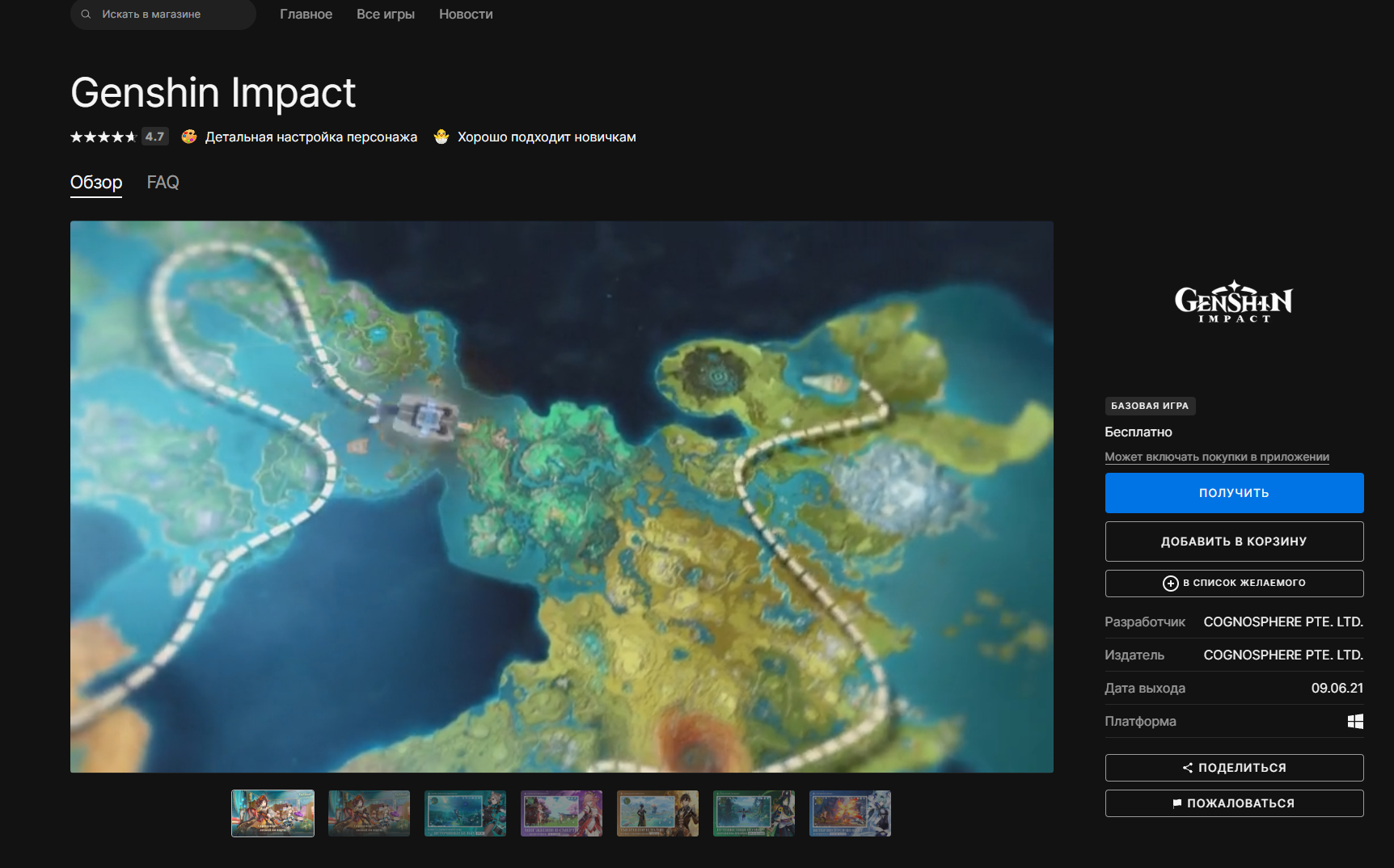
Task: Click the Базовая игра badge
Action: point(1150,406)
